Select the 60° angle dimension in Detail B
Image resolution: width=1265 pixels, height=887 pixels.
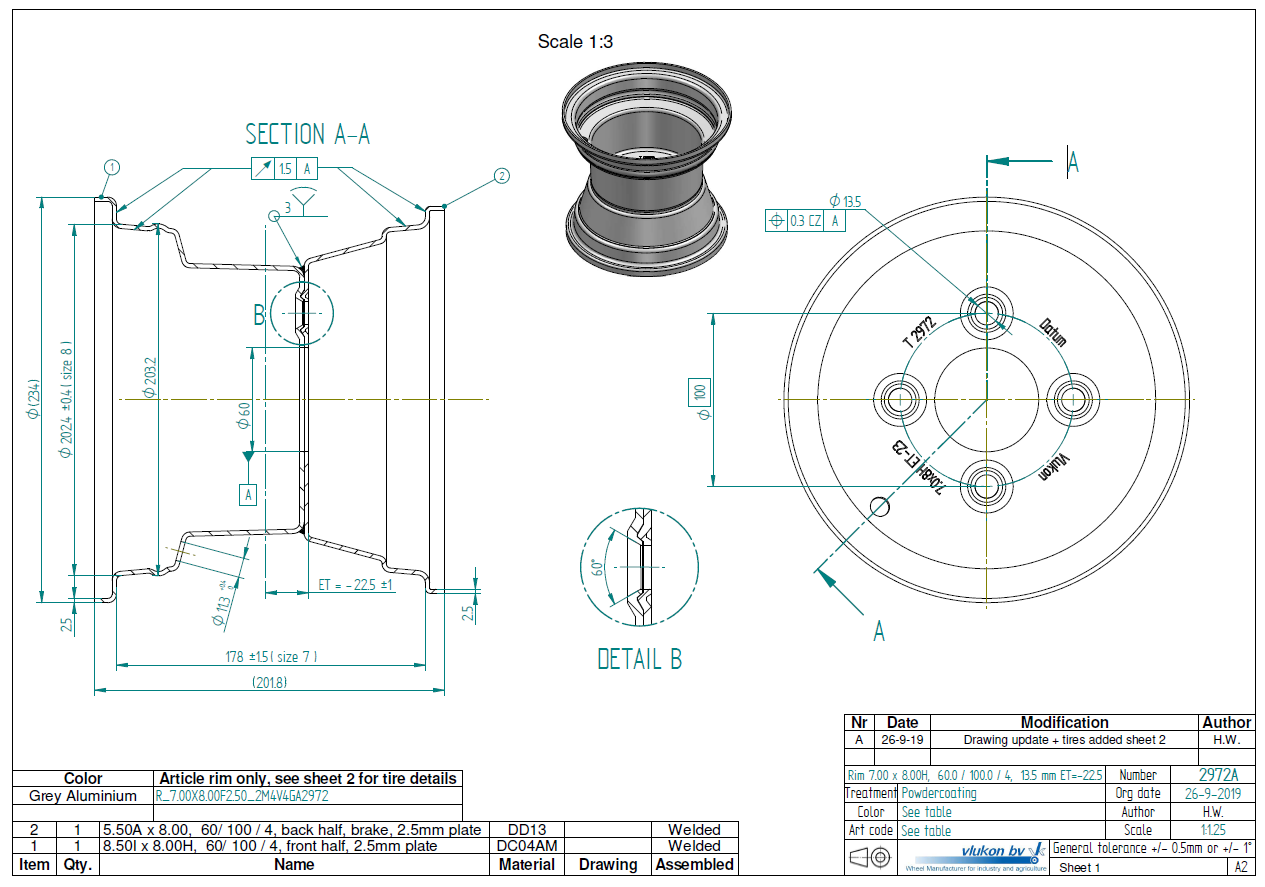[598, 568]
